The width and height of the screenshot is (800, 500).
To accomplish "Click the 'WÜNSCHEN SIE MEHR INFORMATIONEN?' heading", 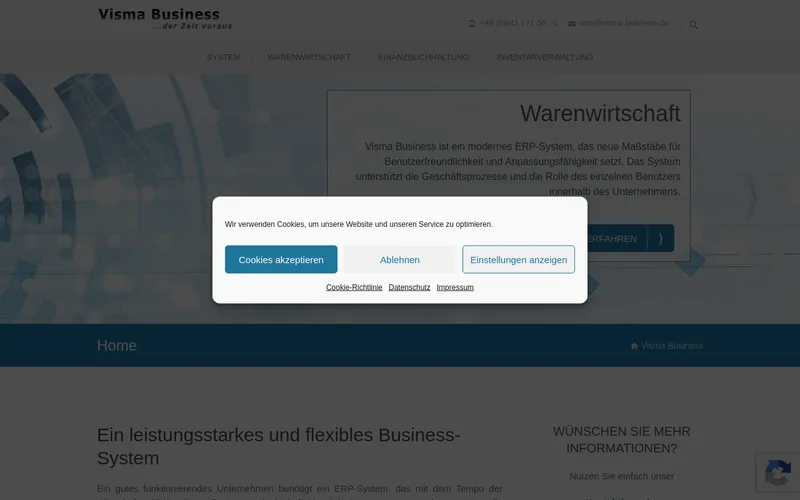I will (x=621, y=440).
